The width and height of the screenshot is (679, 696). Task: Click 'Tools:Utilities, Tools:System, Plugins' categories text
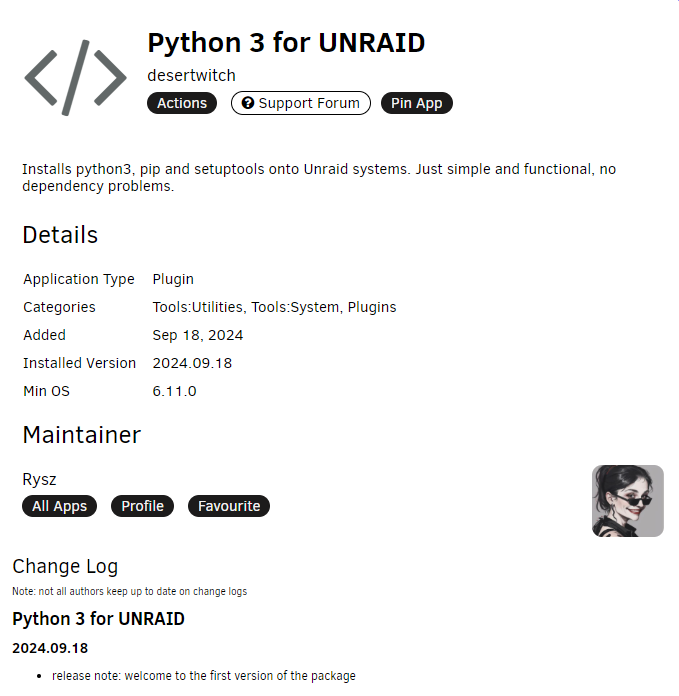click(274, 307)
